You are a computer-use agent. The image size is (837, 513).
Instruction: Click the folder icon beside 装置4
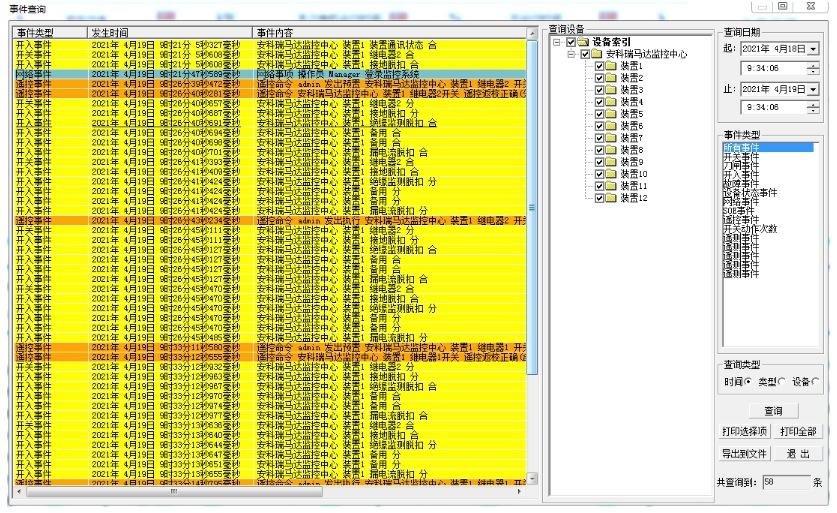[x=611, y=102]
